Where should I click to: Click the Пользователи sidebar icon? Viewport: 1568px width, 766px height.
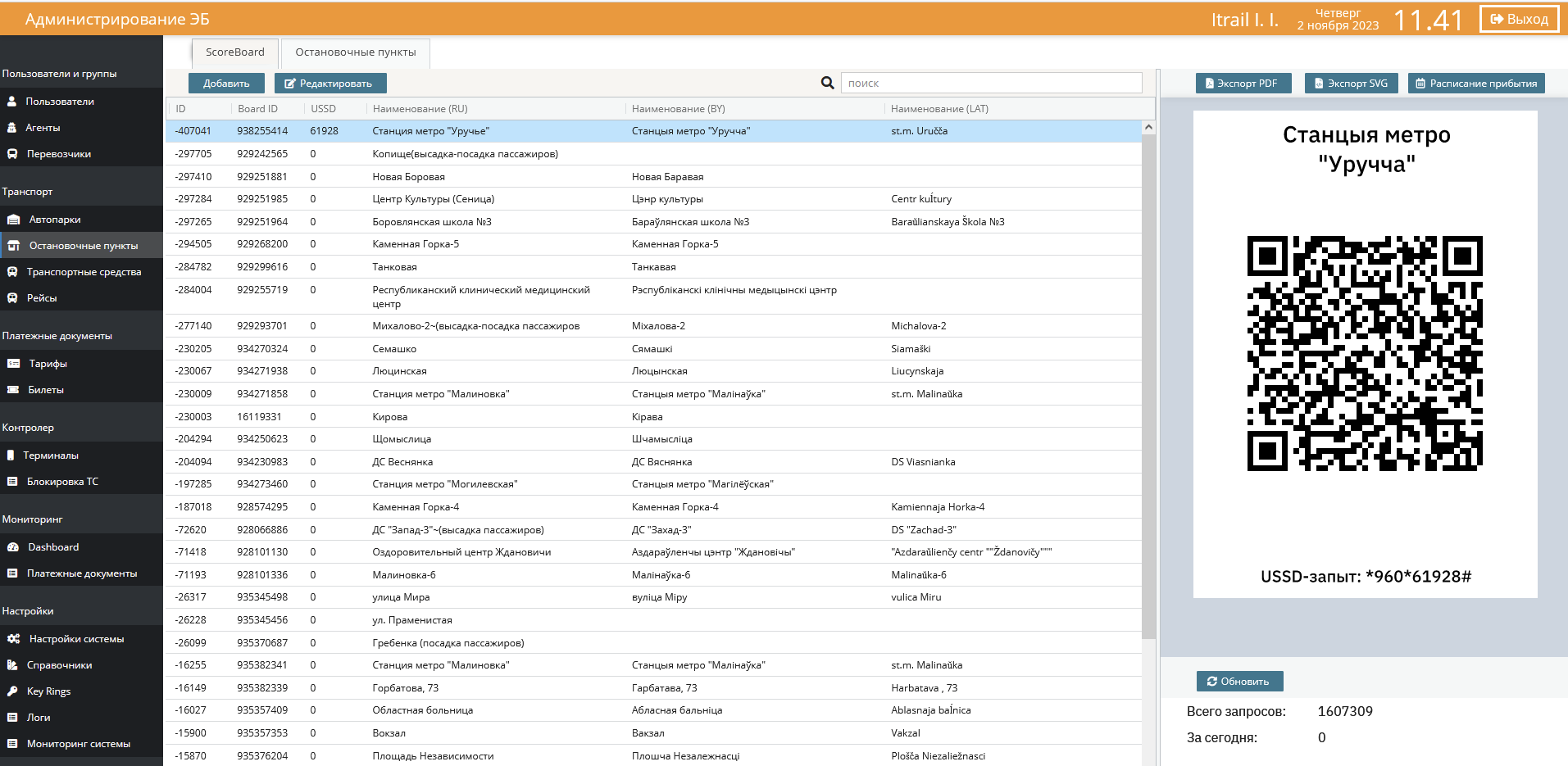coord(12,102)
